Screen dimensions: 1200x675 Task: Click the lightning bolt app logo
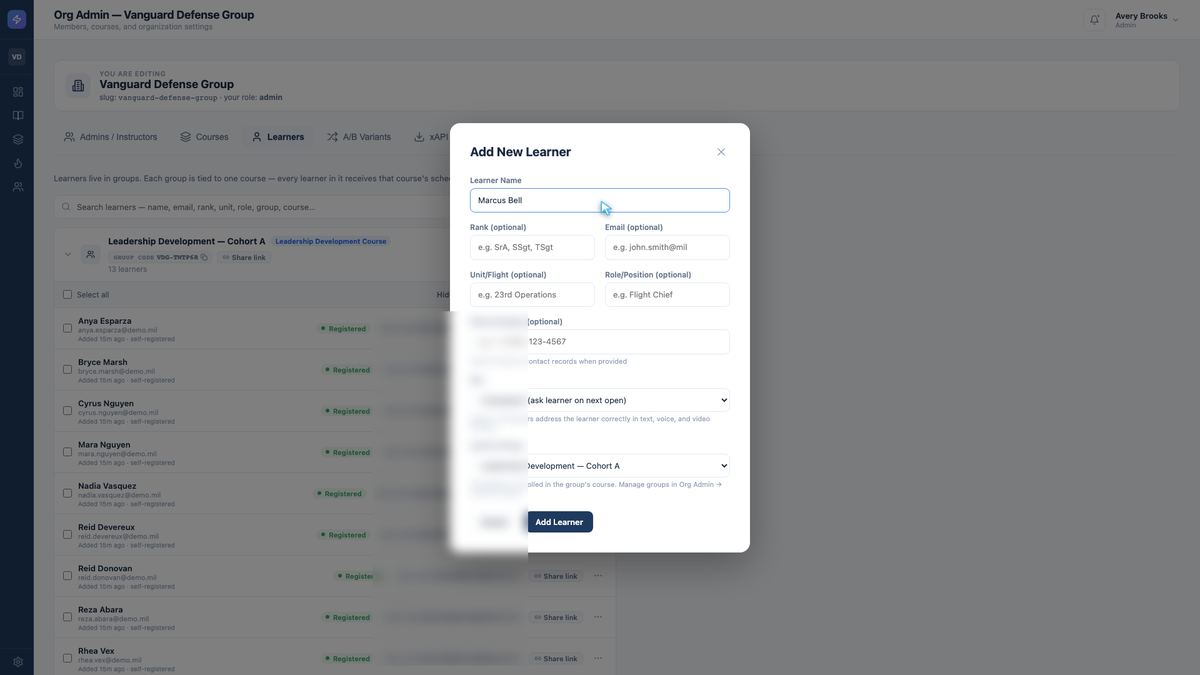(17, 20)
